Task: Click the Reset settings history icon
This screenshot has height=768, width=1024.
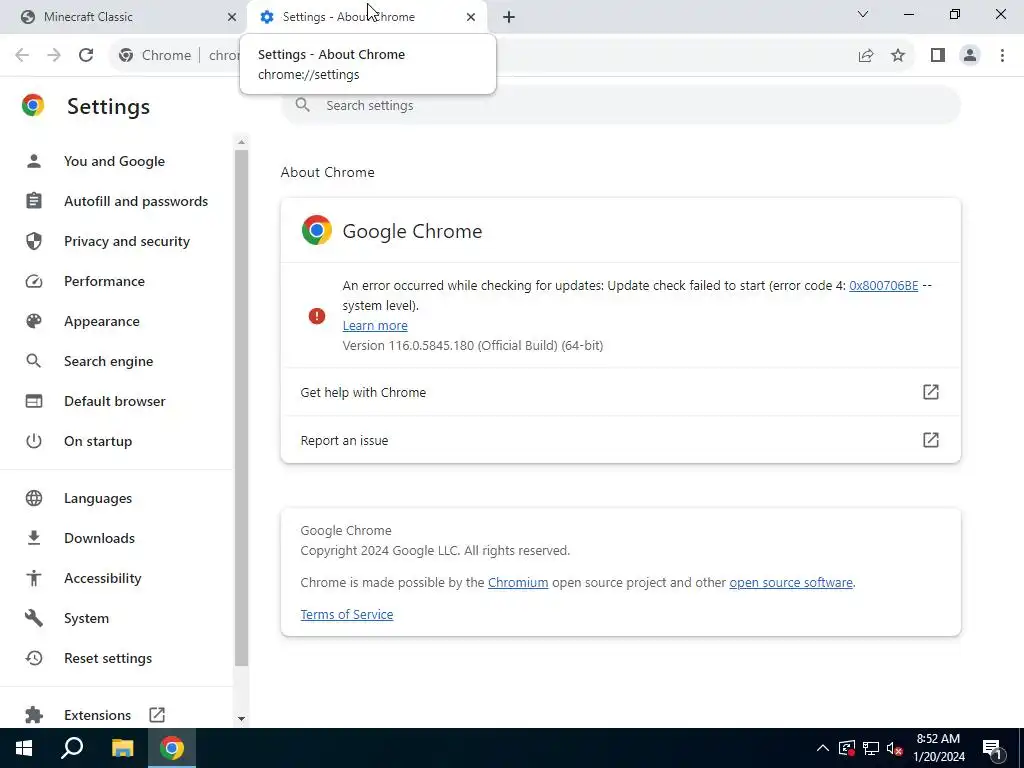Action: (x=34, y=658)
